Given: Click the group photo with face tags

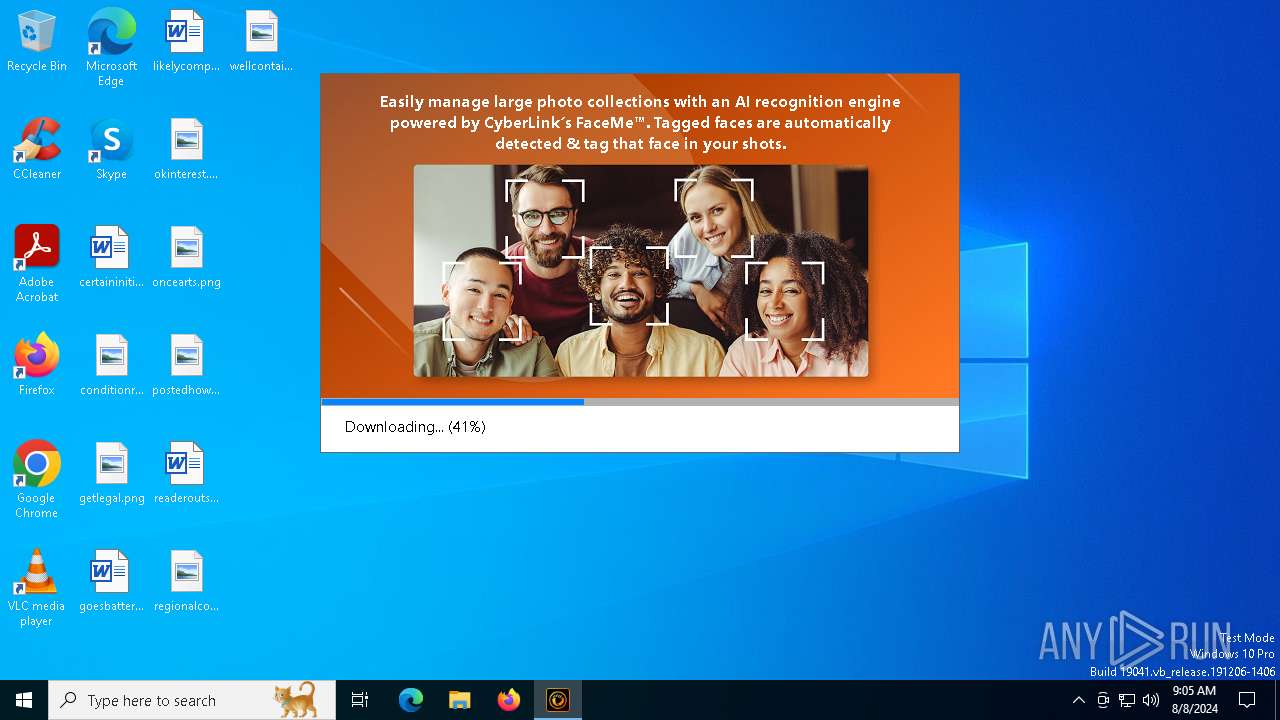Looking at the screenshot, I should [641, 271].
